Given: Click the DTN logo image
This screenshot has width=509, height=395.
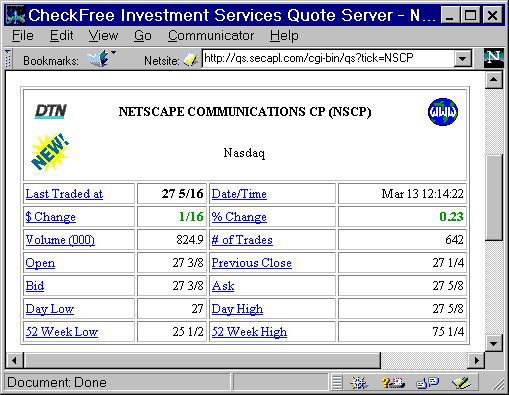Looking at the screenshot, I should [51, 111].
